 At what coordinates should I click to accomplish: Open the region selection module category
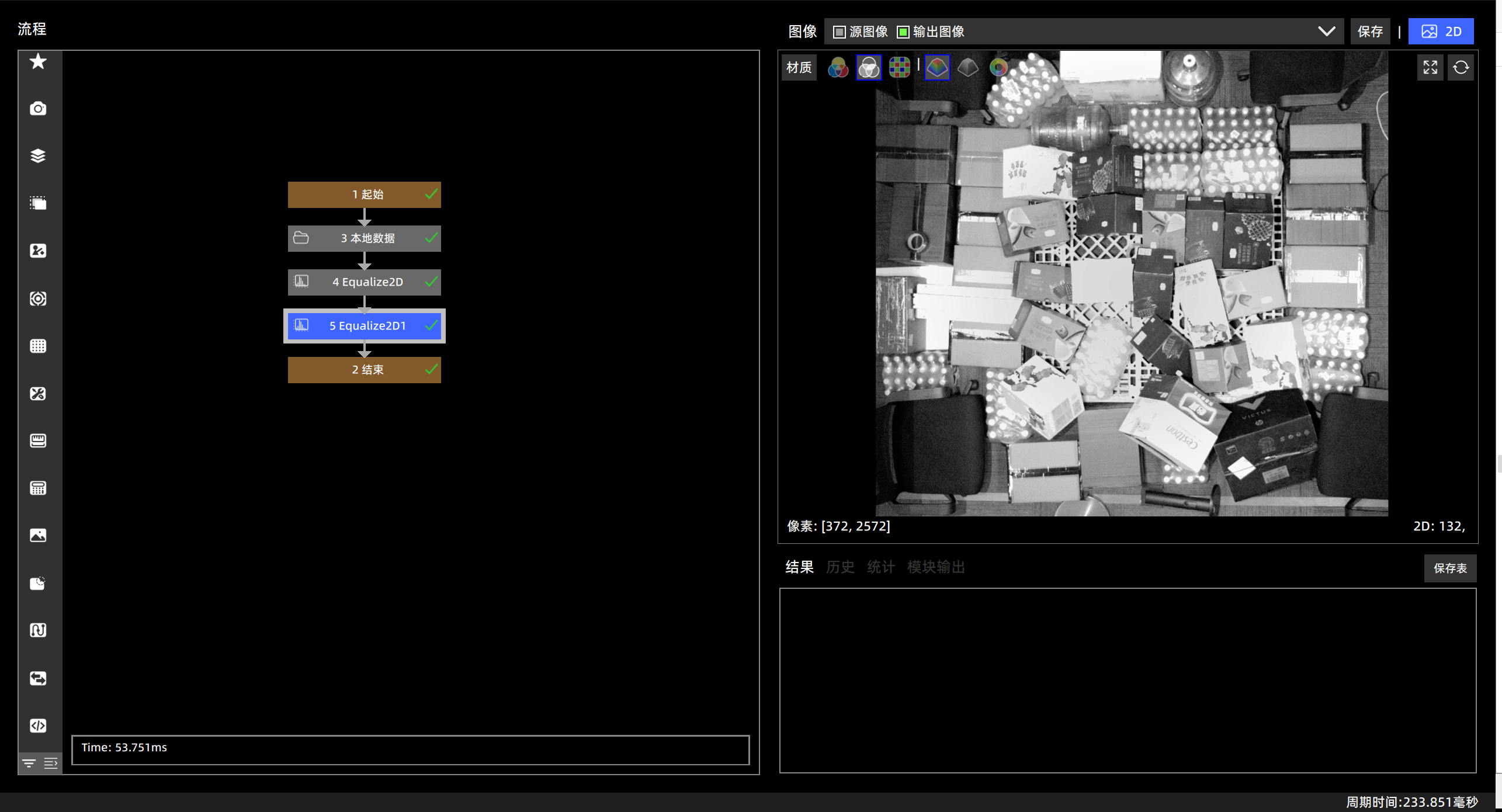pos(38,203)
